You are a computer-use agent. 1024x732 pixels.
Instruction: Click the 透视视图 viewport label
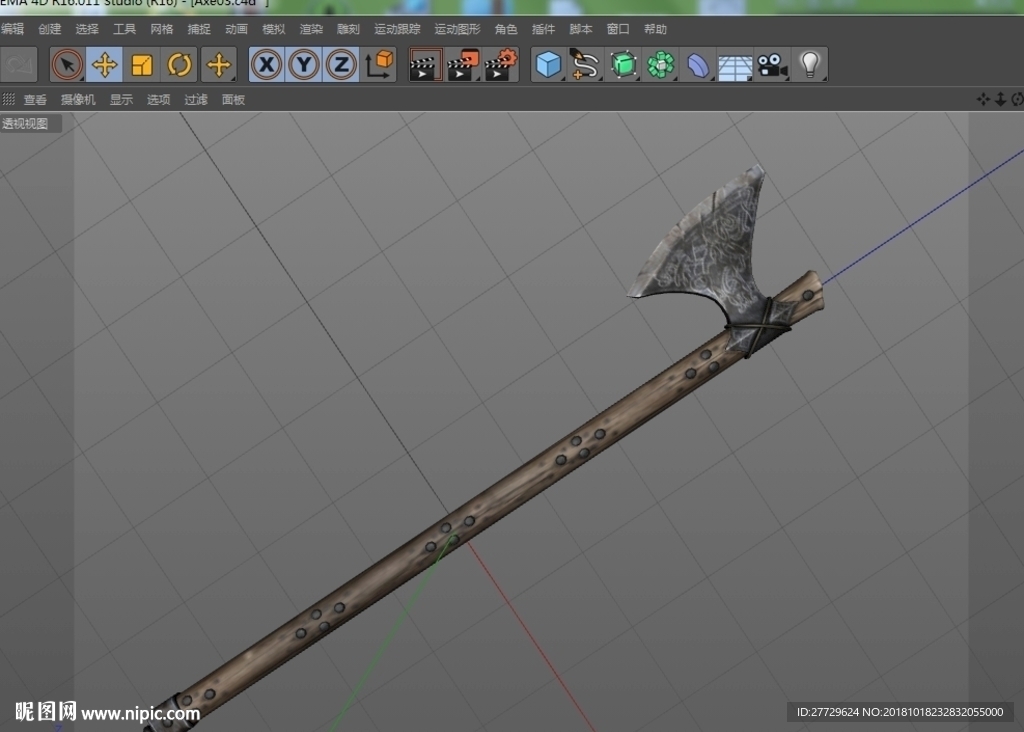(x=25, y=123)
